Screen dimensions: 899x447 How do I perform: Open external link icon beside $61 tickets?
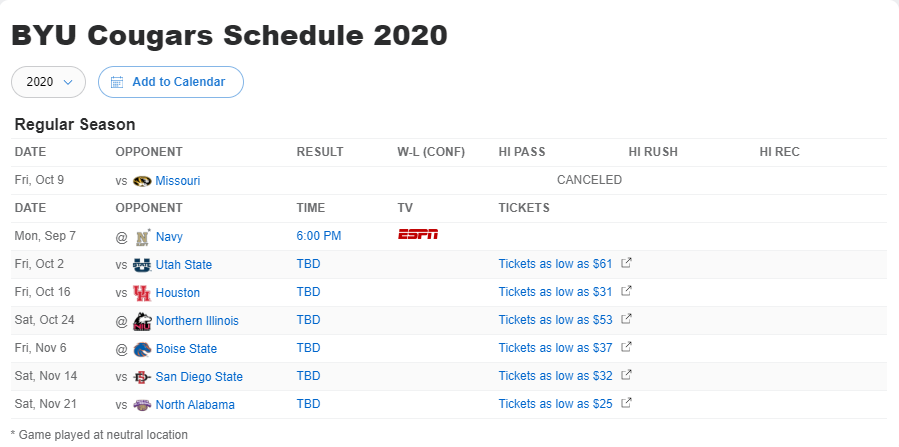coord(627,263)
